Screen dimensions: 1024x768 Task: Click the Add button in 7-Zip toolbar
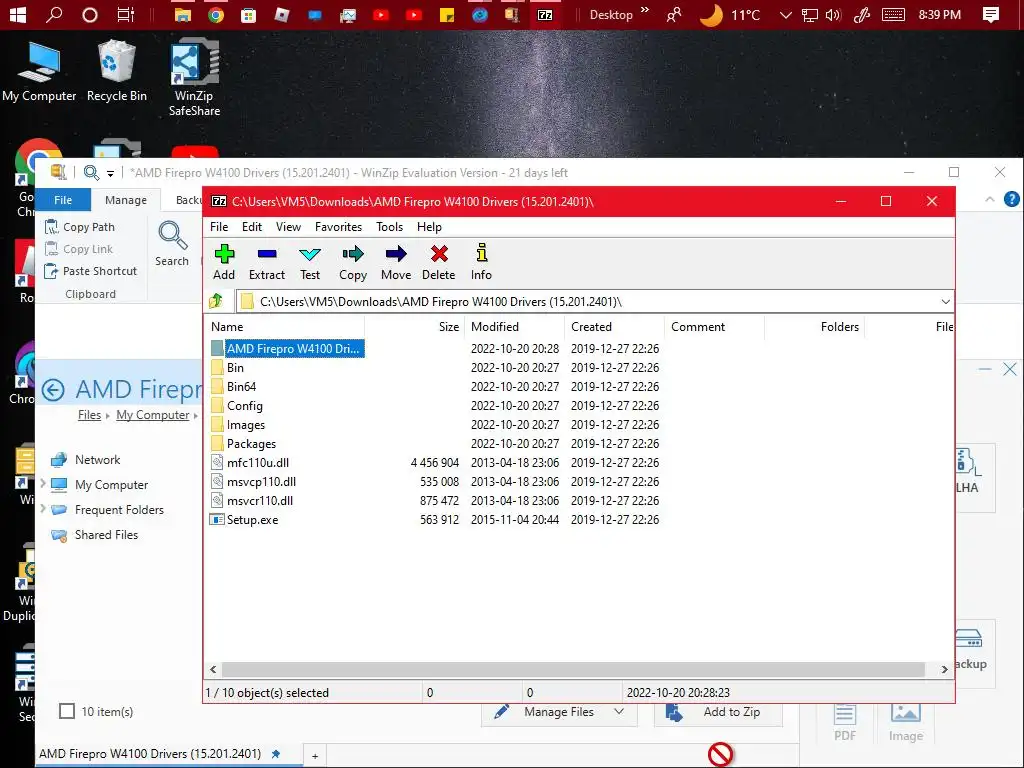click(x=224, y=263)
